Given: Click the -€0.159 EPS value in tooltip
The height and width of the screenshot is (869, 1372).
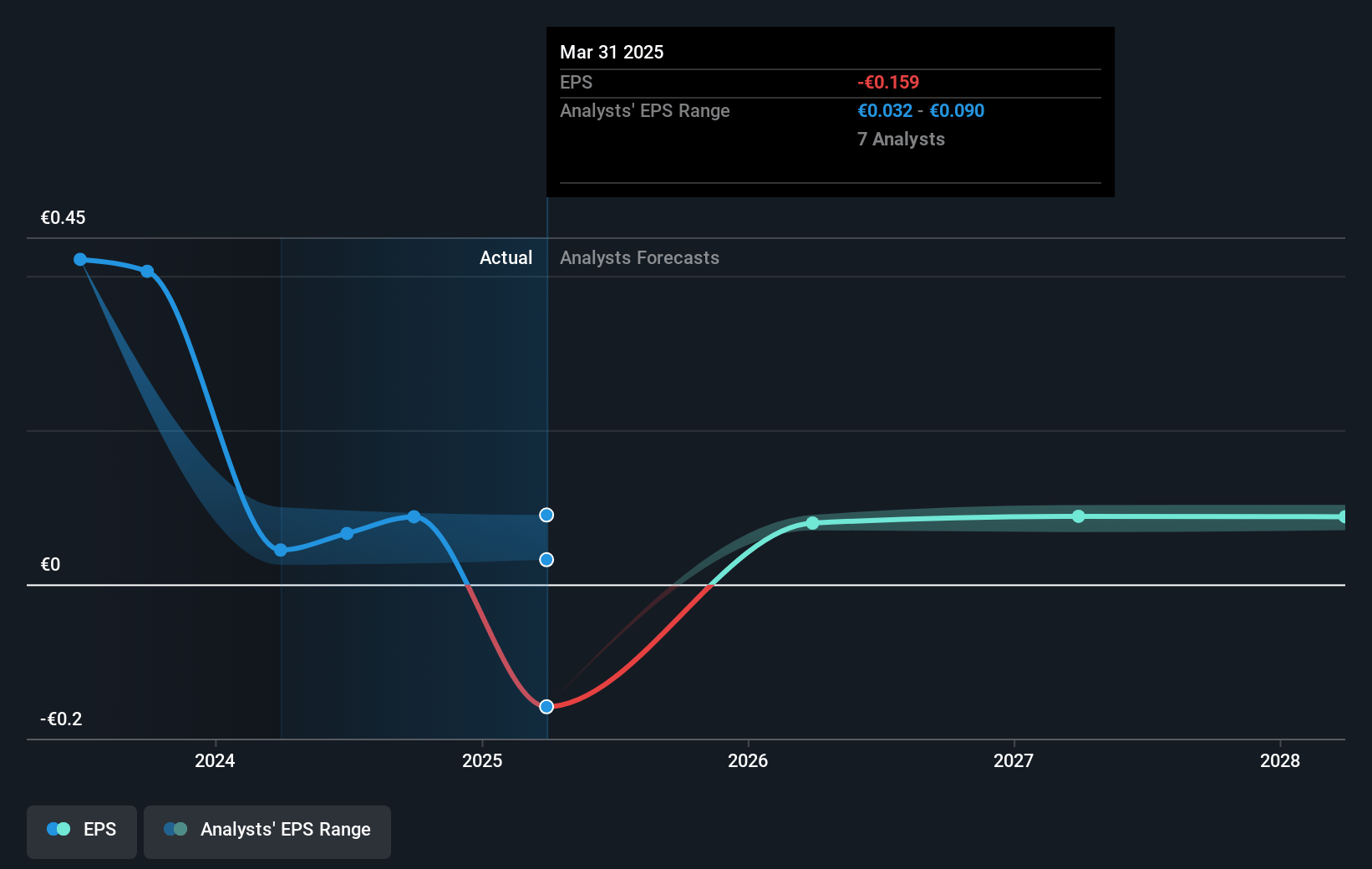Looking at the screenshot, I should coord(888,83).
